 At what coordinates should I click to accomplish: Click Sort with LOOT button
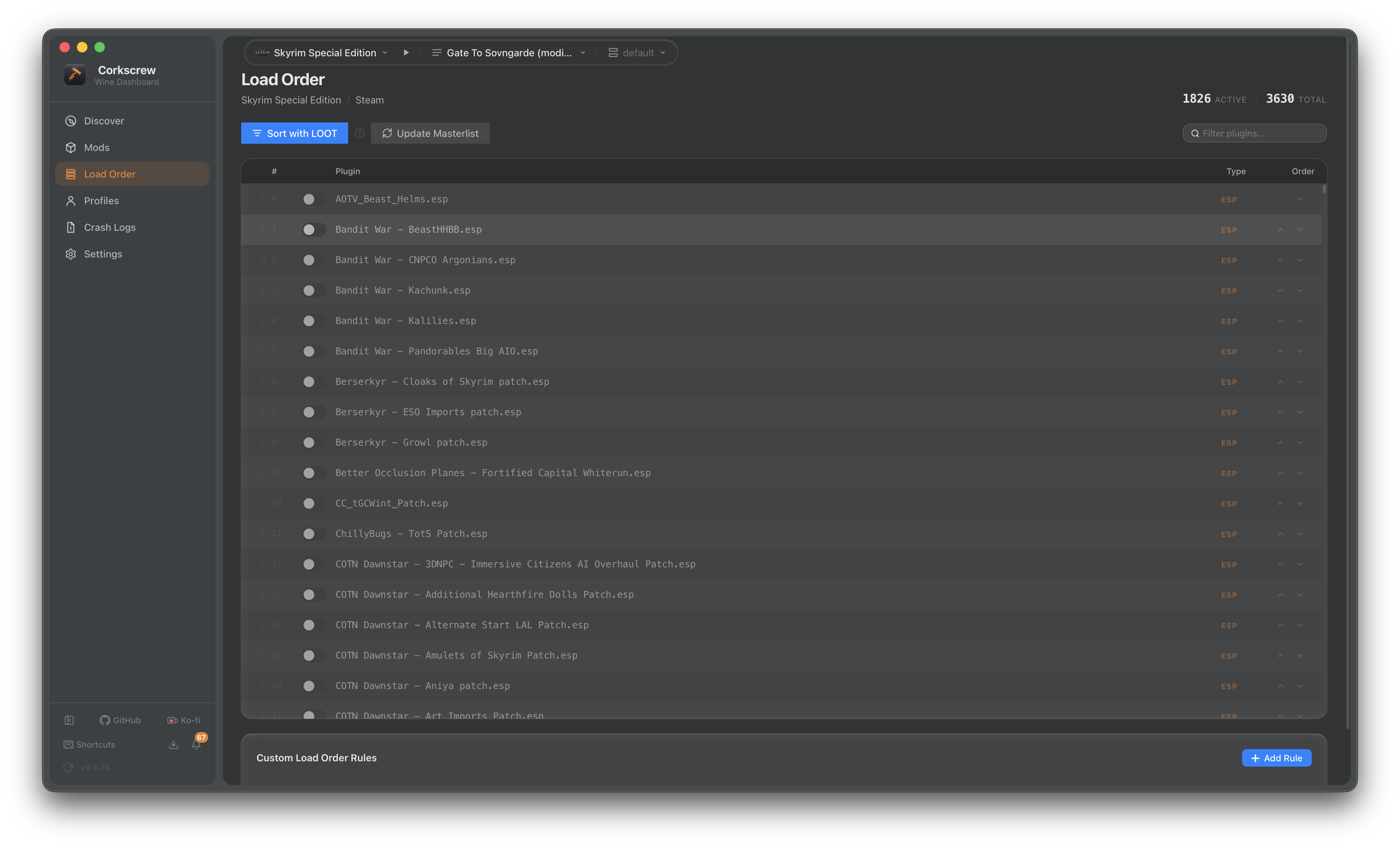pos(294,133)
